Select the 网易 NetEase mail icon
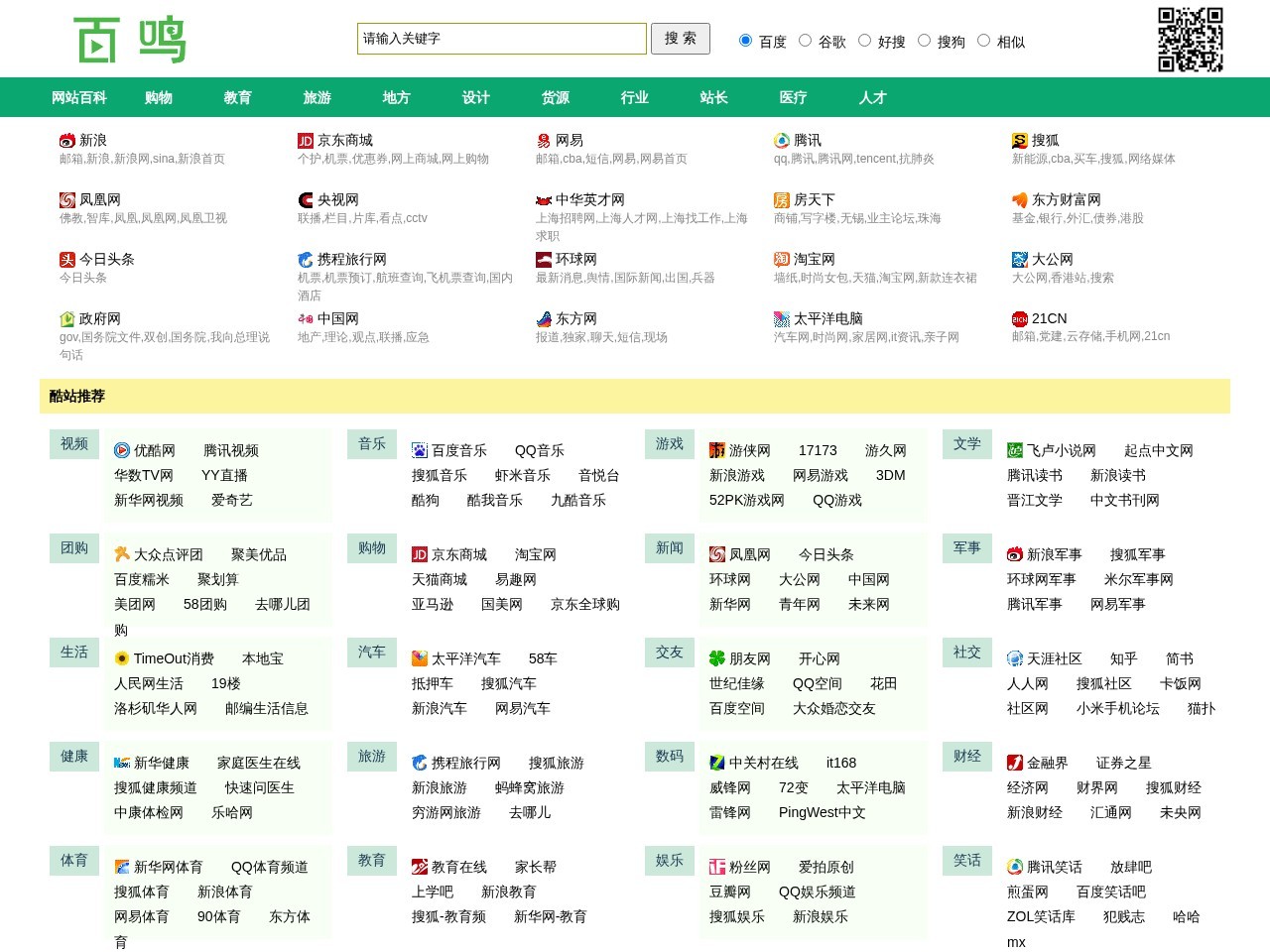 (543, 140)
